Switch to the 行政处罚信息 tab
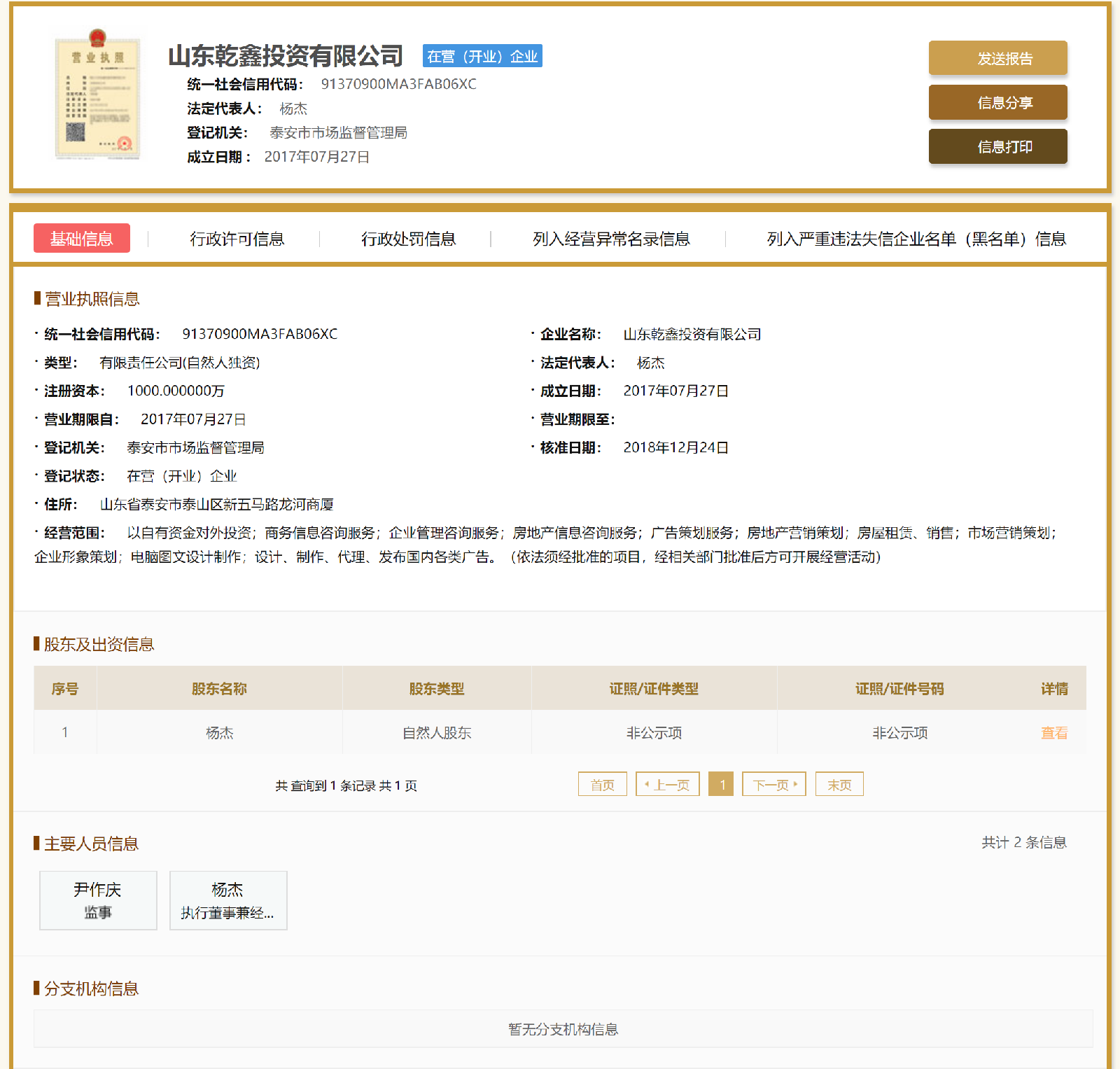Viewport: 1120px width, 1069px height. click(409, 239)
